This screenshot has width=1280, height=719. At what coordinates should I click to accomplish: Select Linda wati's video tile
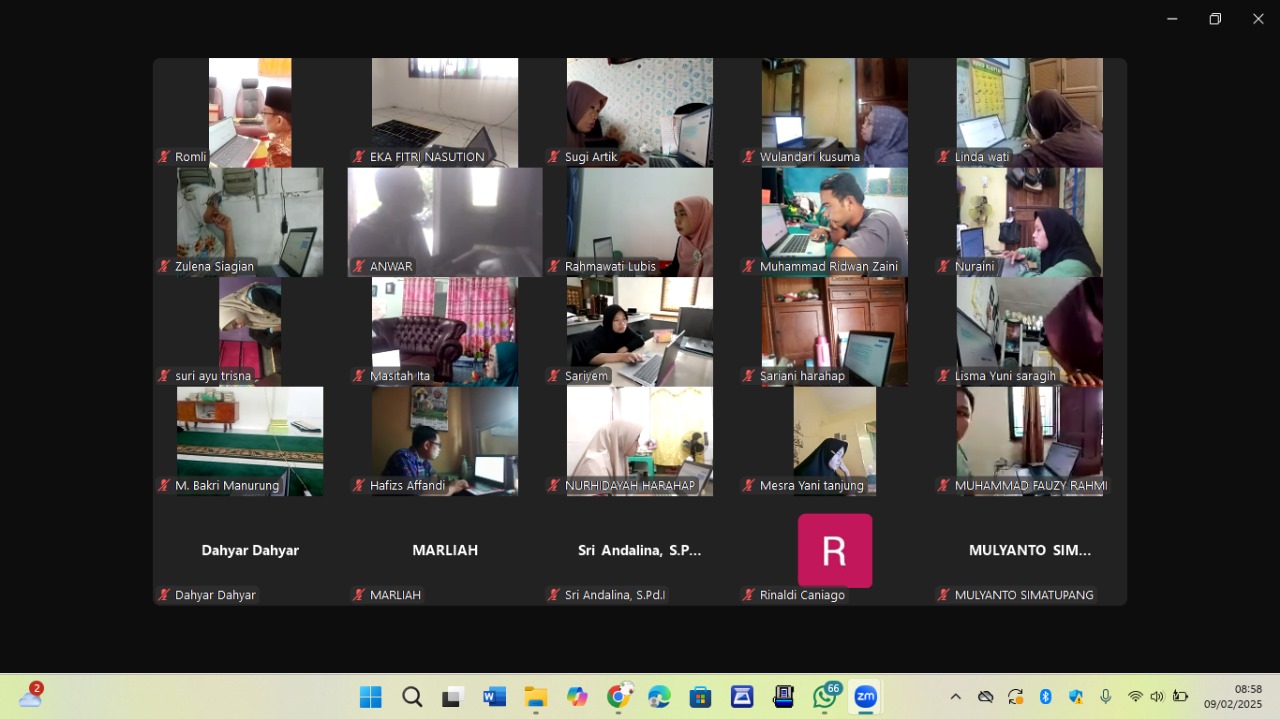click(x=1030, y=112)
